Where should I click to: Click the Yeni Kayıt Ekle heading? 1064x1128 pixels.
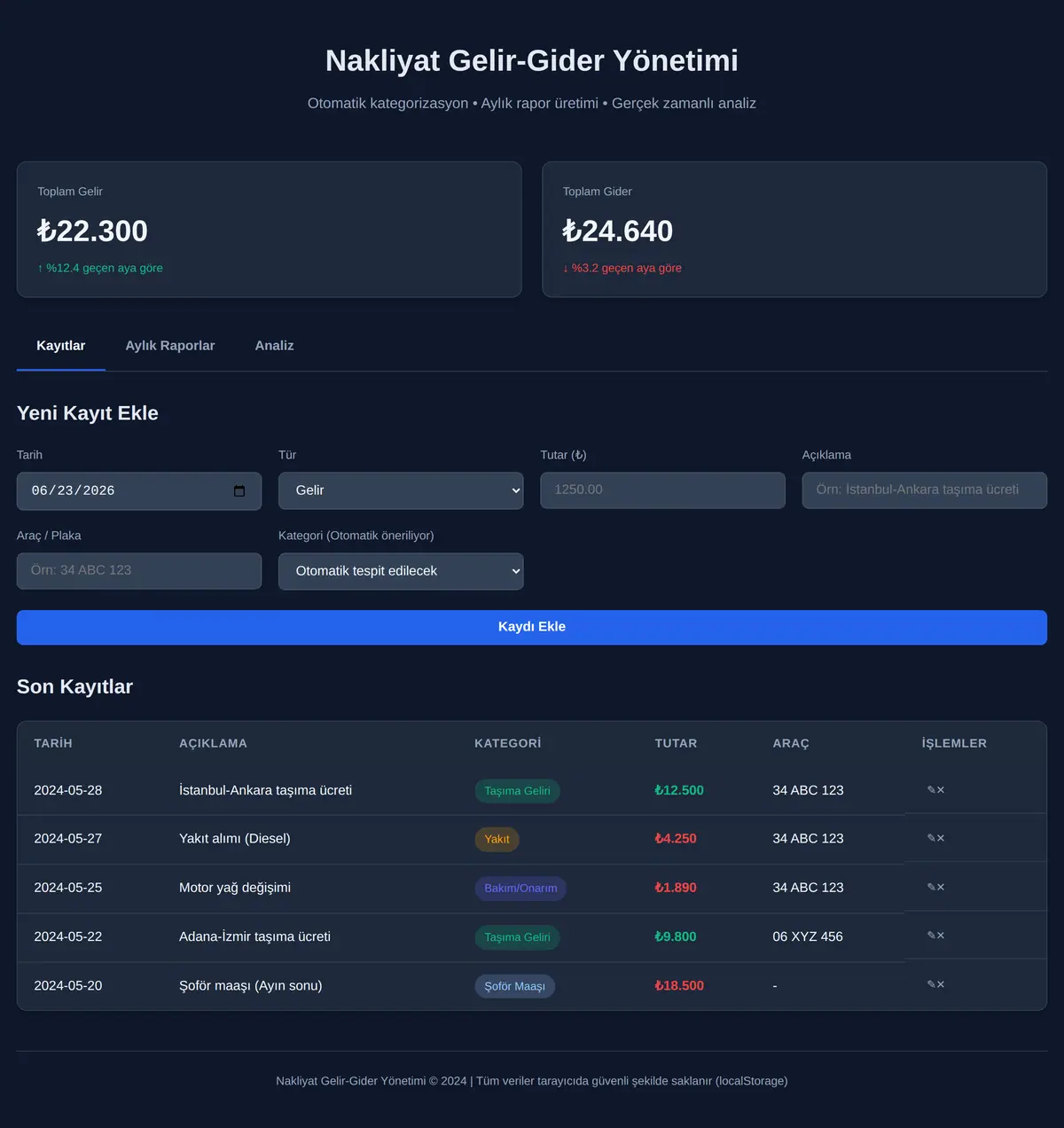[88, 413]
